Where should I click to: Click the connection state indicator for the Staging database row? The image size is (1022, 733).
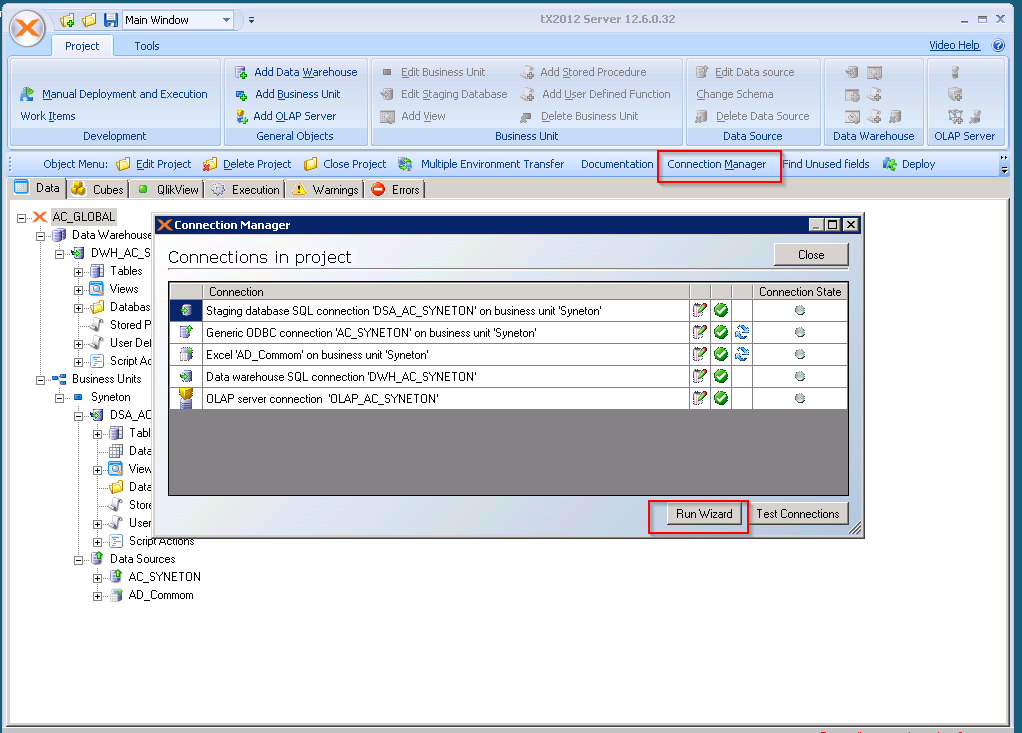799,311
